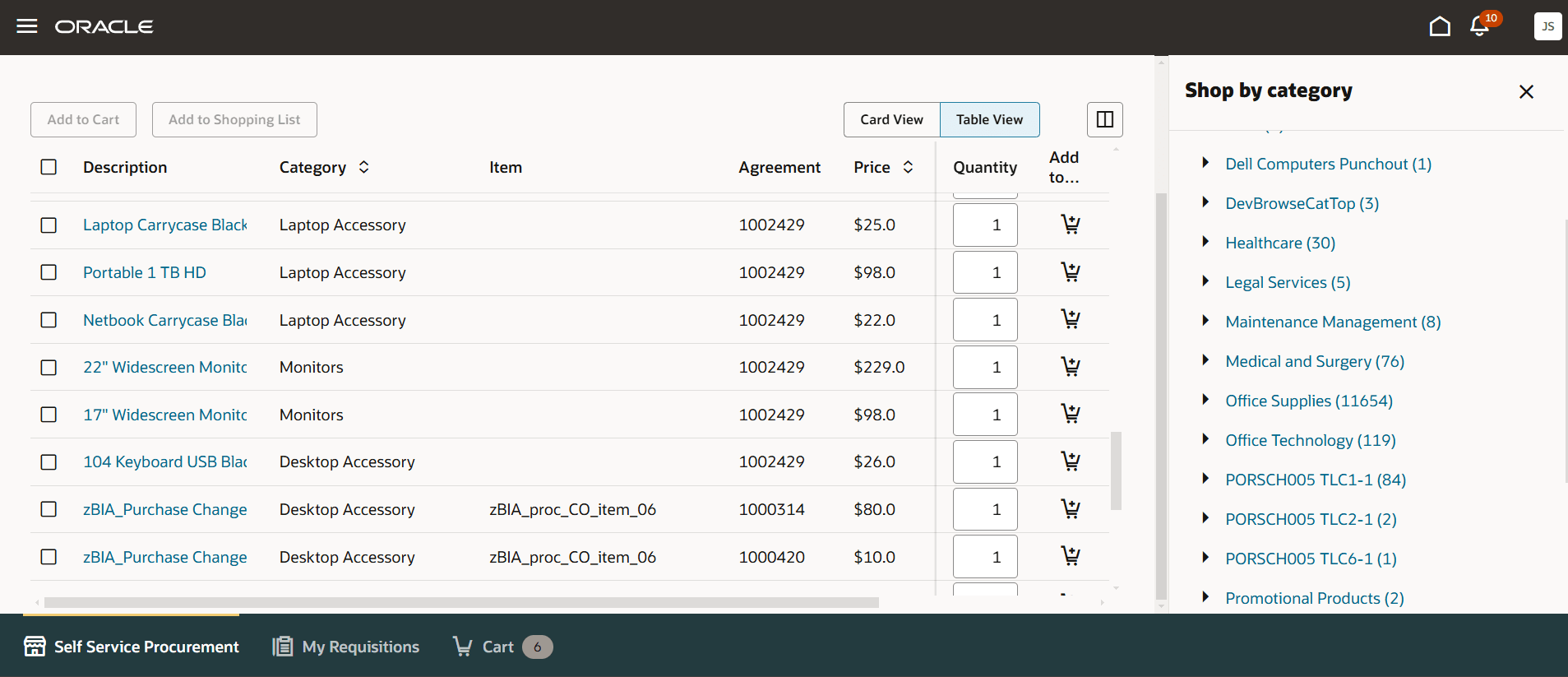Browse the Healthcare (30) category link
This screenshot has width=1568, height=677.
pos(1280,243)
